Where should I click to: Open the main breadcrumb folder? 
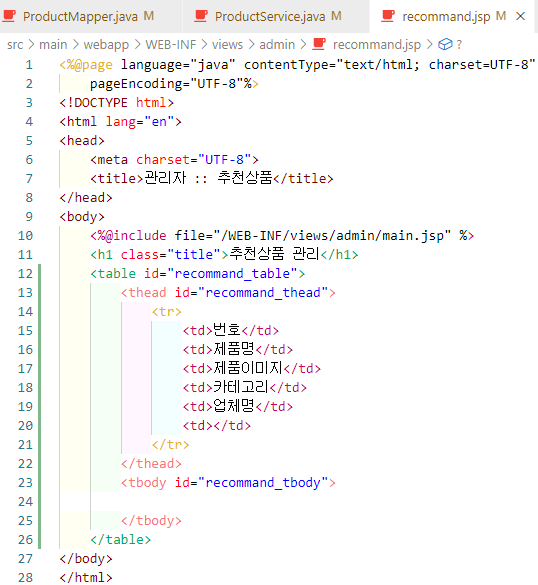[53, 45]
